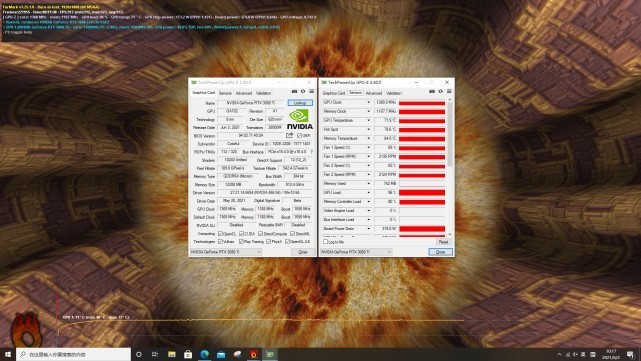This screenshot has width=641, height=361.
Task: Click the screenshot camera icon in Sensors window
Action: [x=432, y=92]
